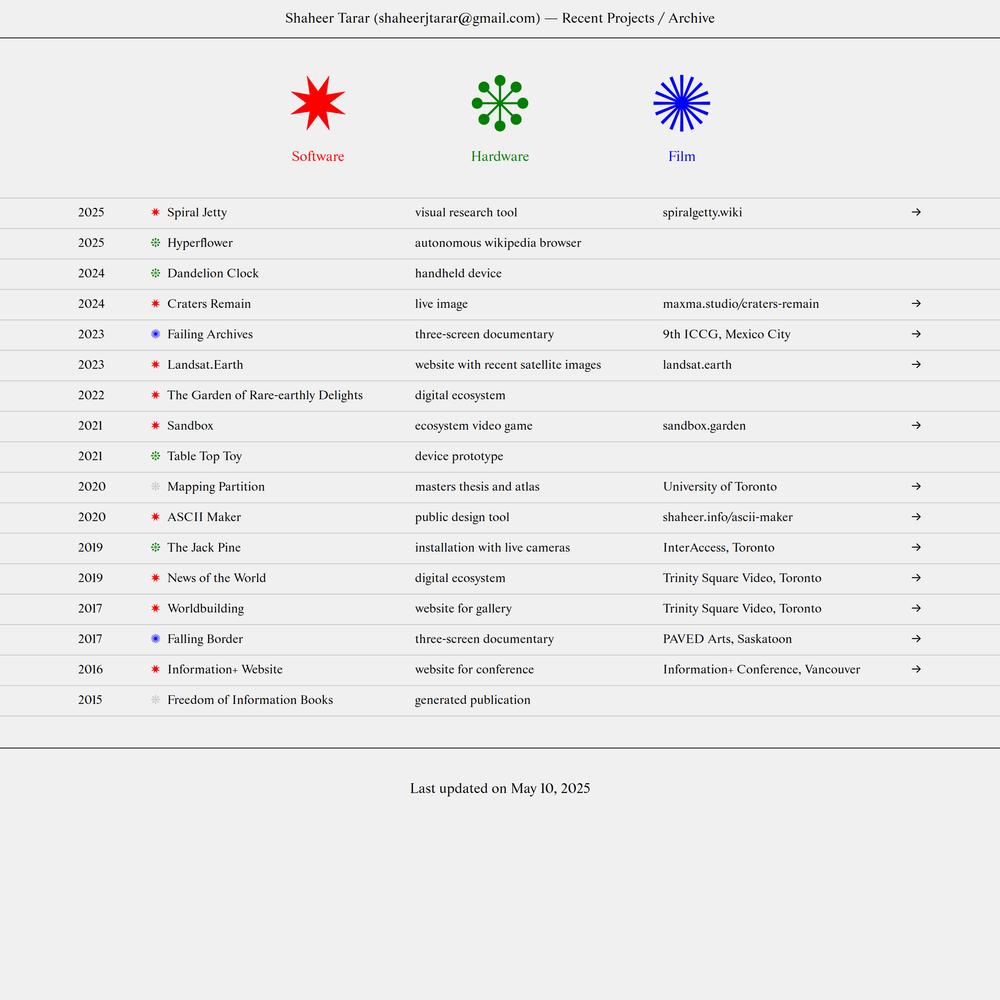This screenshot has width=1000, height=1000.
Task: Open the Spiral Jetty project title
Action: point(197,212)
